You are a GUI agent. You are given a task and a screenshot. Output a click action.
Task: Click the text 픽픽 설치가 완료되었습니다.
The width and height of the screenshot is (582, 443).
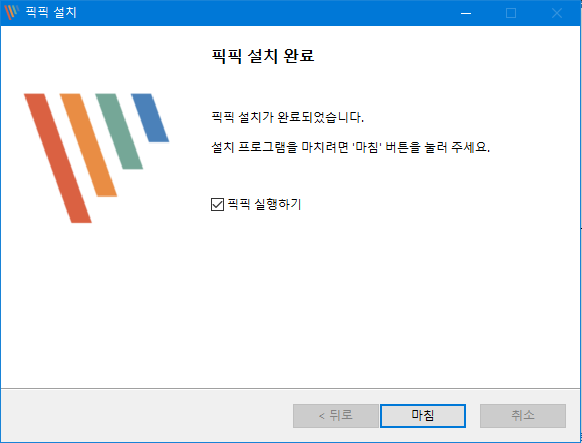point(288,117)
